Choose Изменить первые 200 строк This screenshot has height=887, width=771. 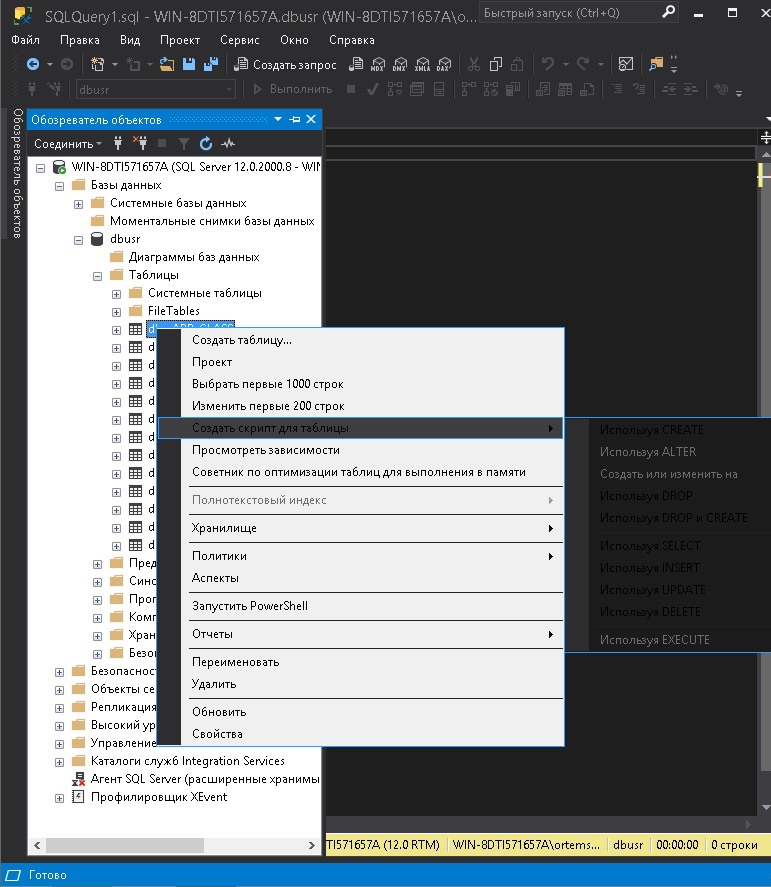tap(361, 406)
